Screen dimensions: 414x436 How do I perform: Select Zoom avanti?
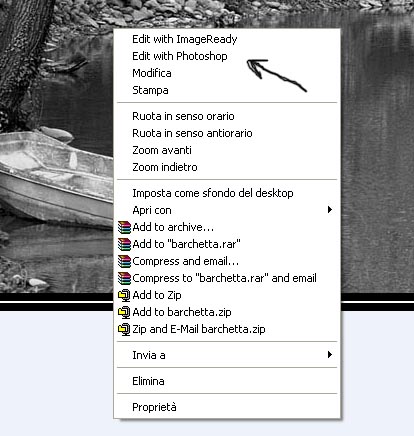[162, 150]
